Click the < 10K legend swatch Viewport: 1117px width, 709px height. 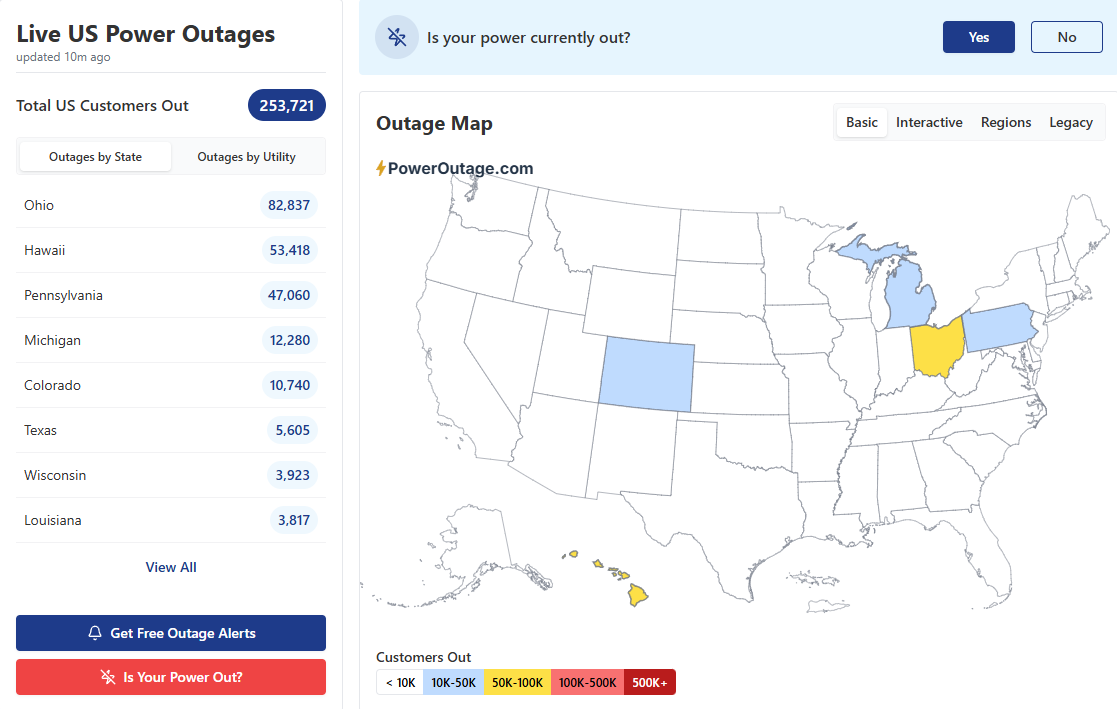[x=400, y=683]
